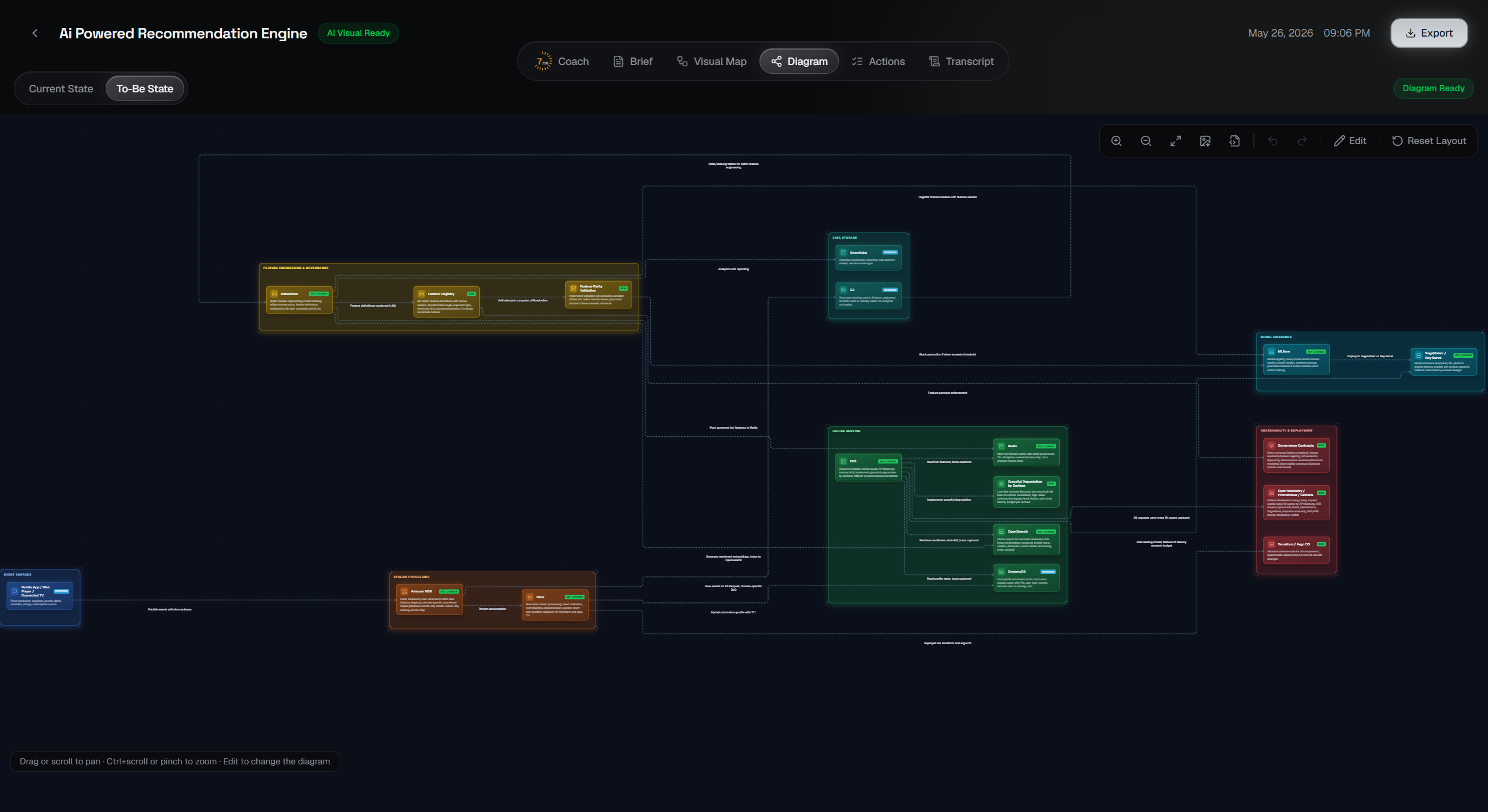
Task: Reset the diagram layout
Action: (x=1429, y=141)
